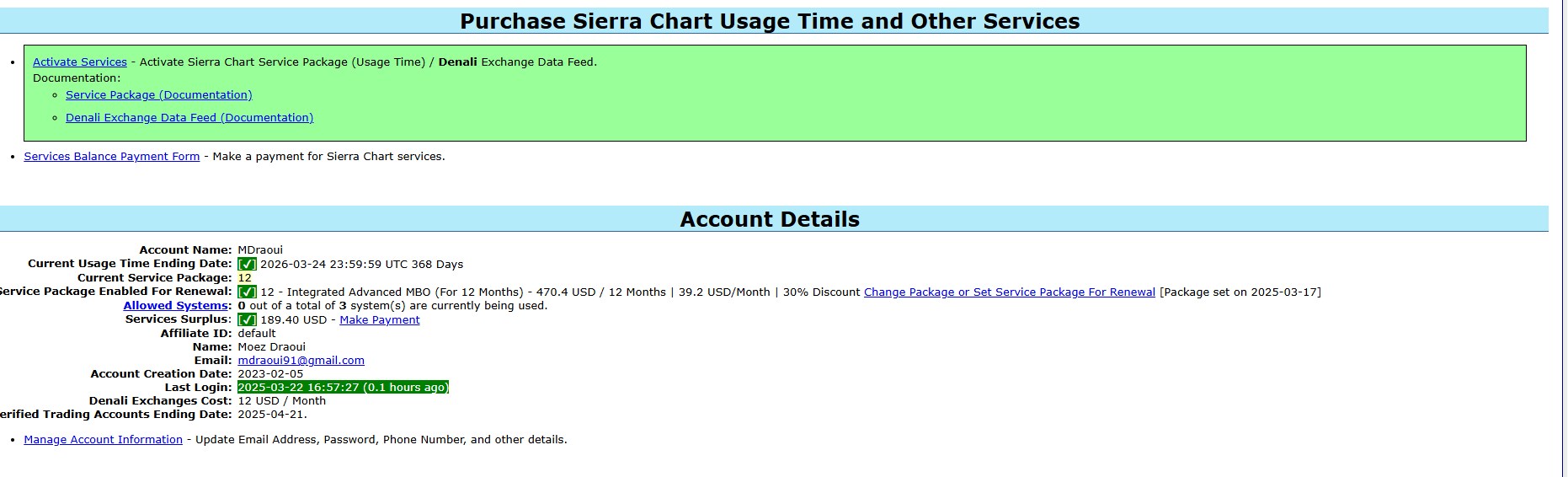Click the account name MDraoui
1568x477 pixels.
point(260,250)
